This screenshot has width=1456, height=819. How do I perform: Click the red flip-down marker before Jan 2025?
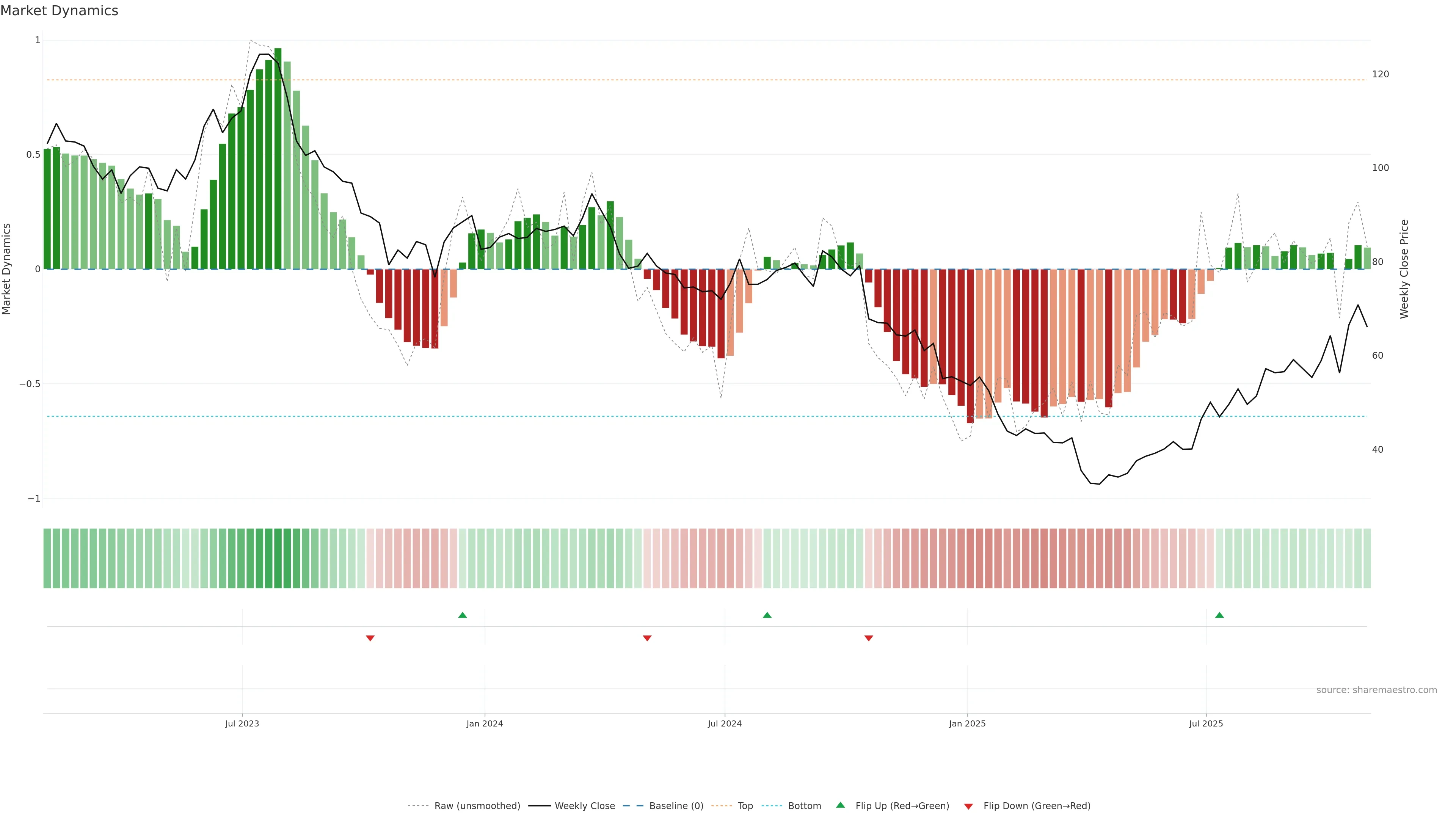click(x=869, y=638)
